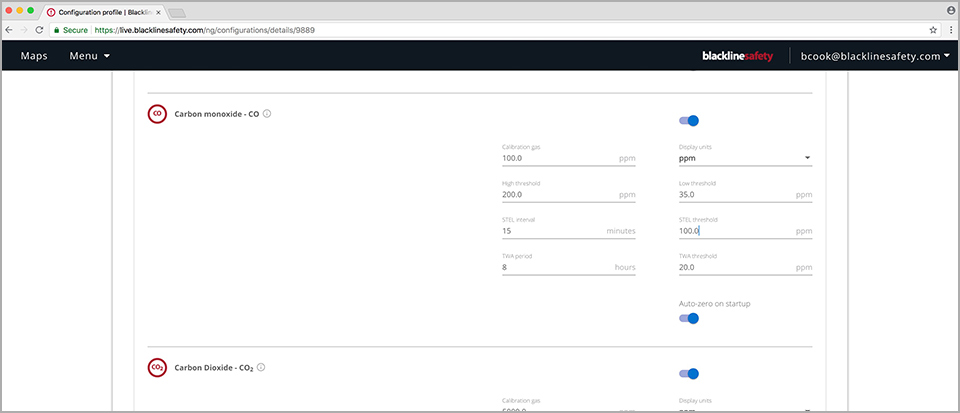Go to Maps in the navigation bar
Viewport: 960px width, 413px height.
point(34,56)
